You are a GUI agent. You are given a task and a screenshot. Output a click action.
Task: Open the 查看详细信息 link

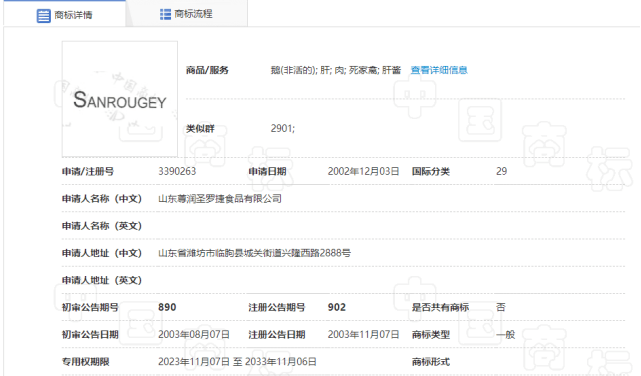(439, 70)
